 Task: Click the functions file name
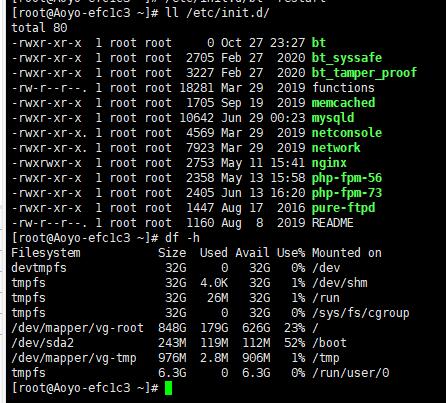(x=343, y=88)
